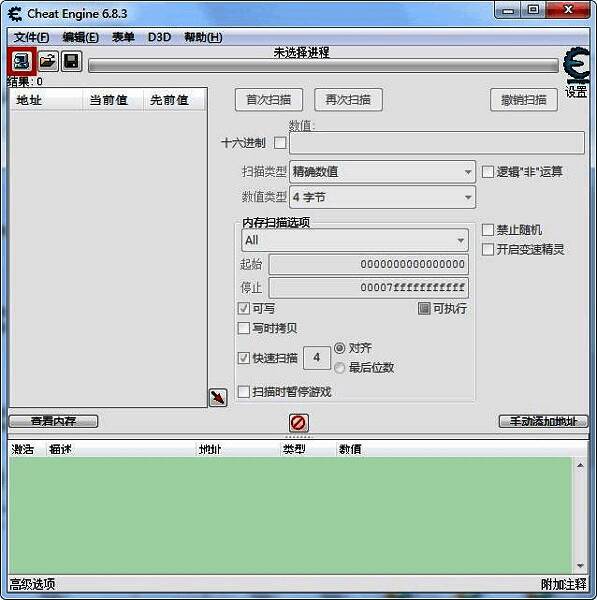Enable 禁止随机 checkbox
Screen dimensions: 597x600
coord(488,230)
